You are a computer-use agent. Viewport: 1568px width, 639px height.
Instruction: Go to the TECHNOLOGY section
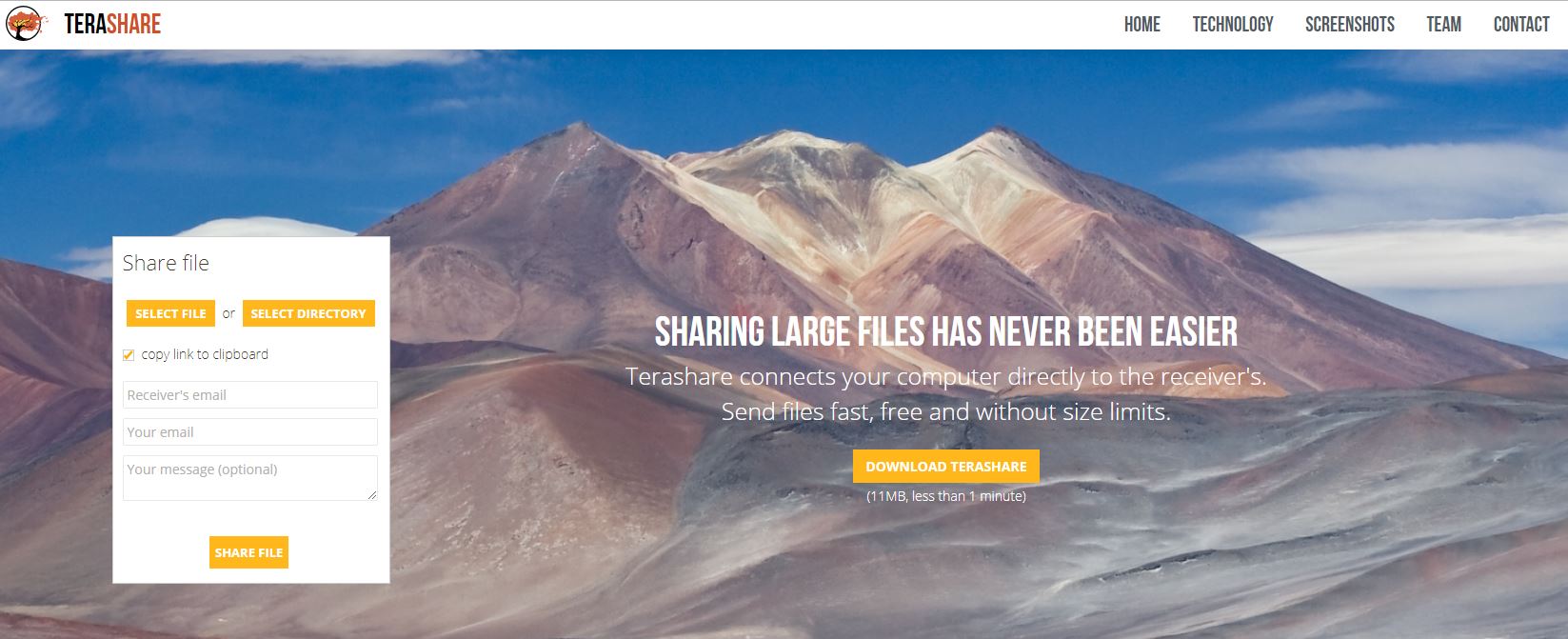pos(1233,25)
